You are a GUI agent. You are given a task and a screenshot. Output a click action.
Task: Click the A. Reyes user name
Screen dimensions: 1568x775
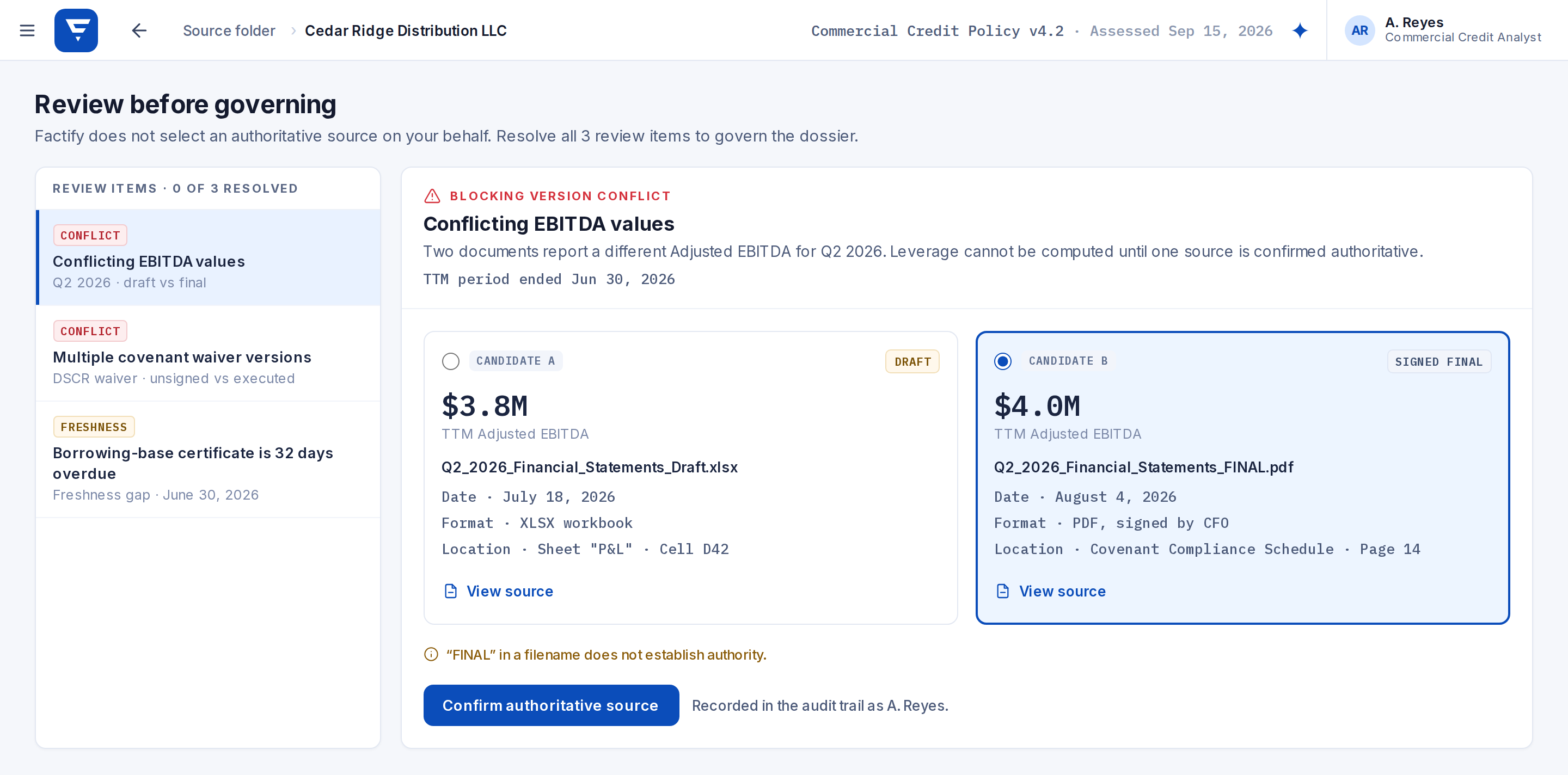click(x=1414, y=22)
